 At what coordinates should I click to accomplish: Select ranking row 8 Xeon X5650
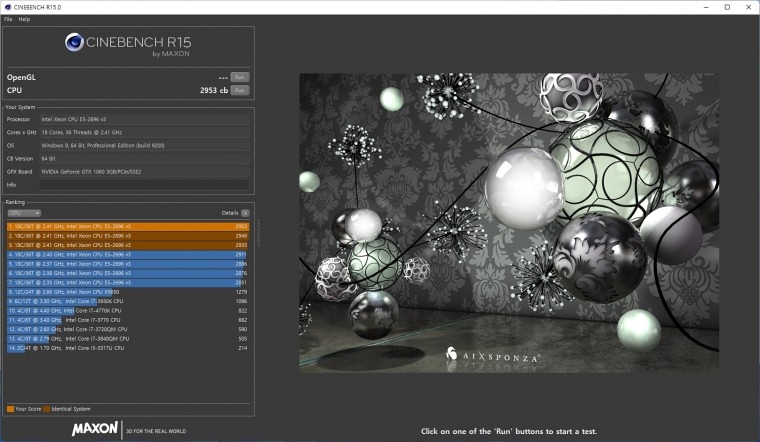pyautogui.click(x=128, y=292)
